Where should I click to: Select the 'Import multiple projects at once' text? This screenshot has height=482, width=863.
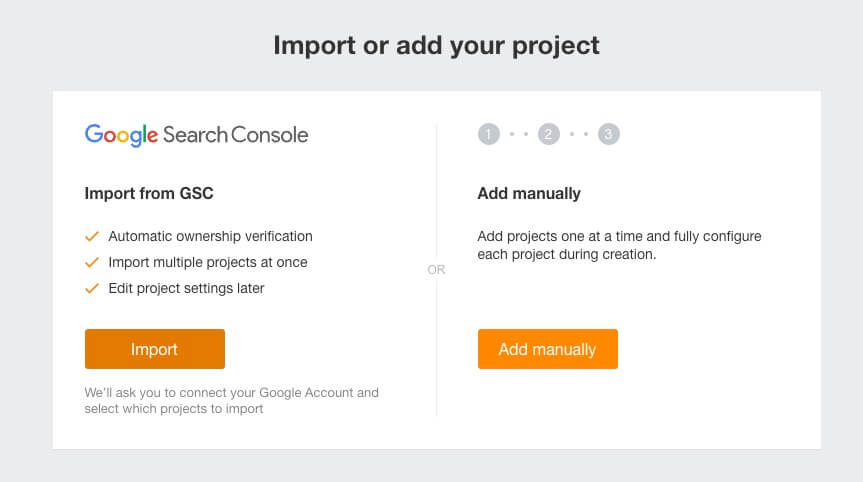[207, 263]
